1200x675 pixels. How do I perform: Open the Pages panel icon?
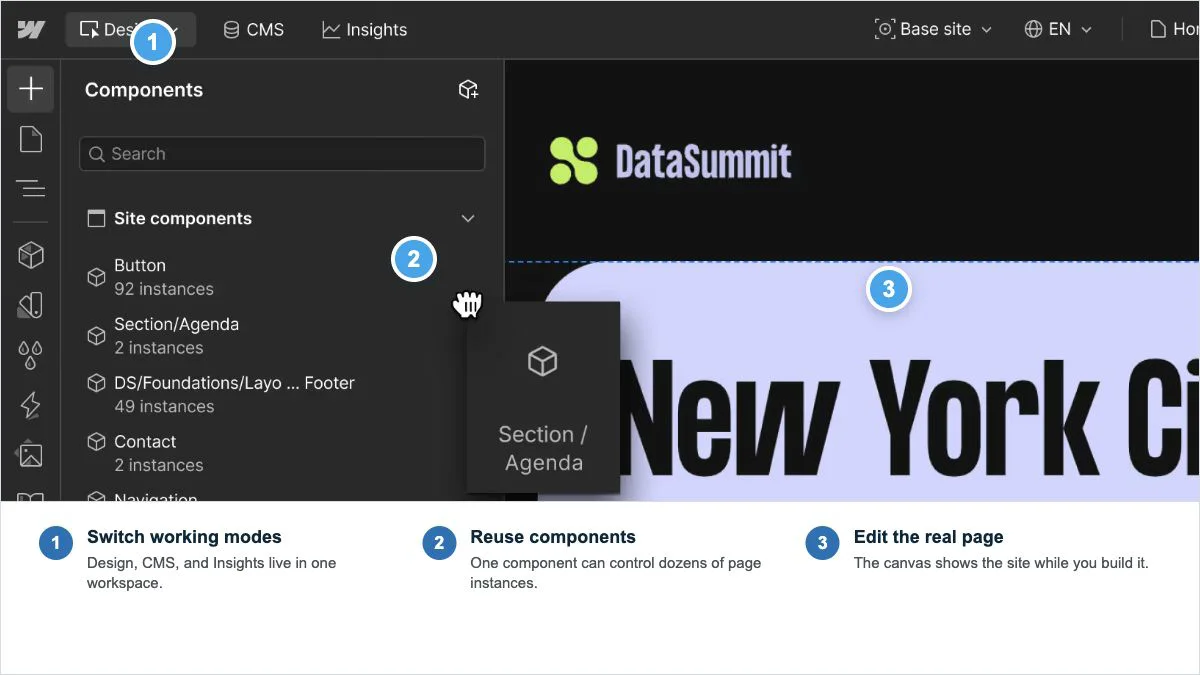31,139
